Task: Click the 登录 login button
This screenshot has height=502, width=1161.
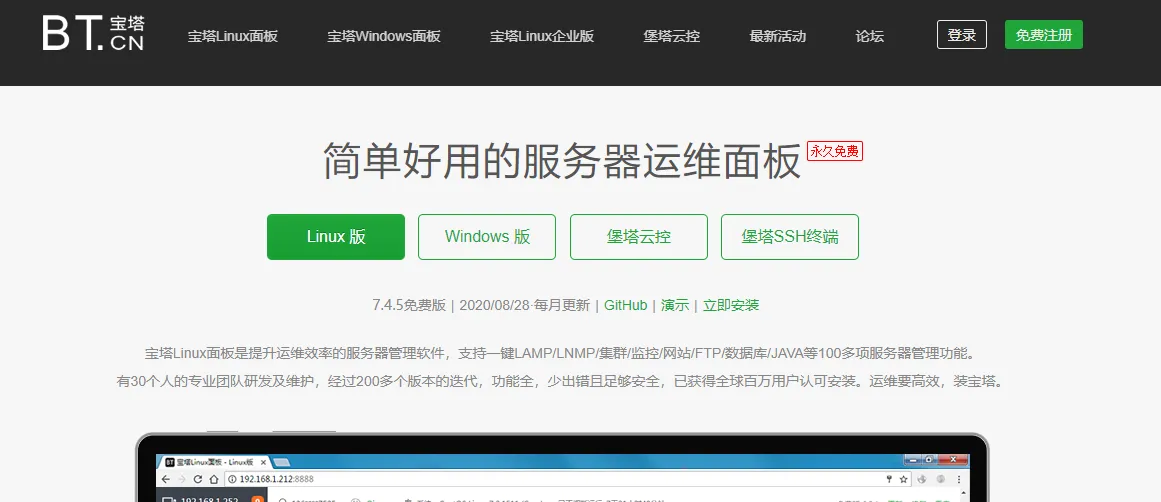Action: coord(962,35)
